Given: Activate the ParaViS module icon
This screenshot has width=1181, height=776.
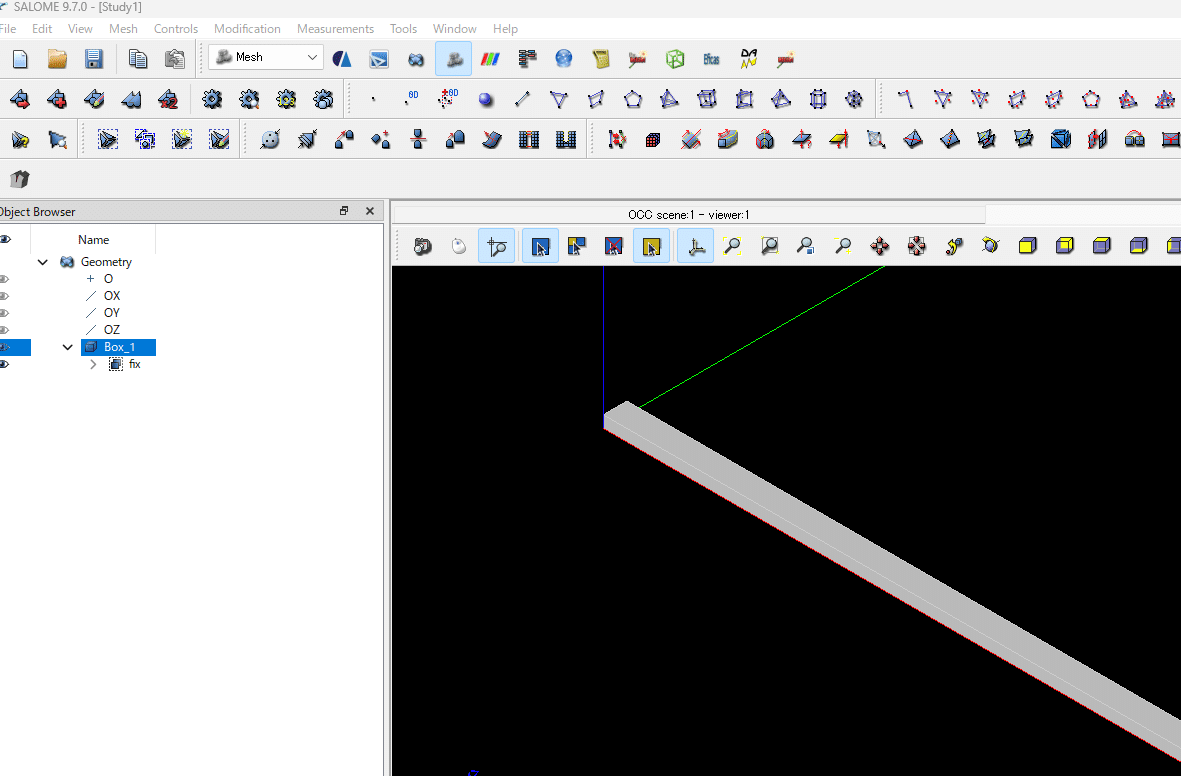Looking at the screenshot, I should (x=490, y=59).
